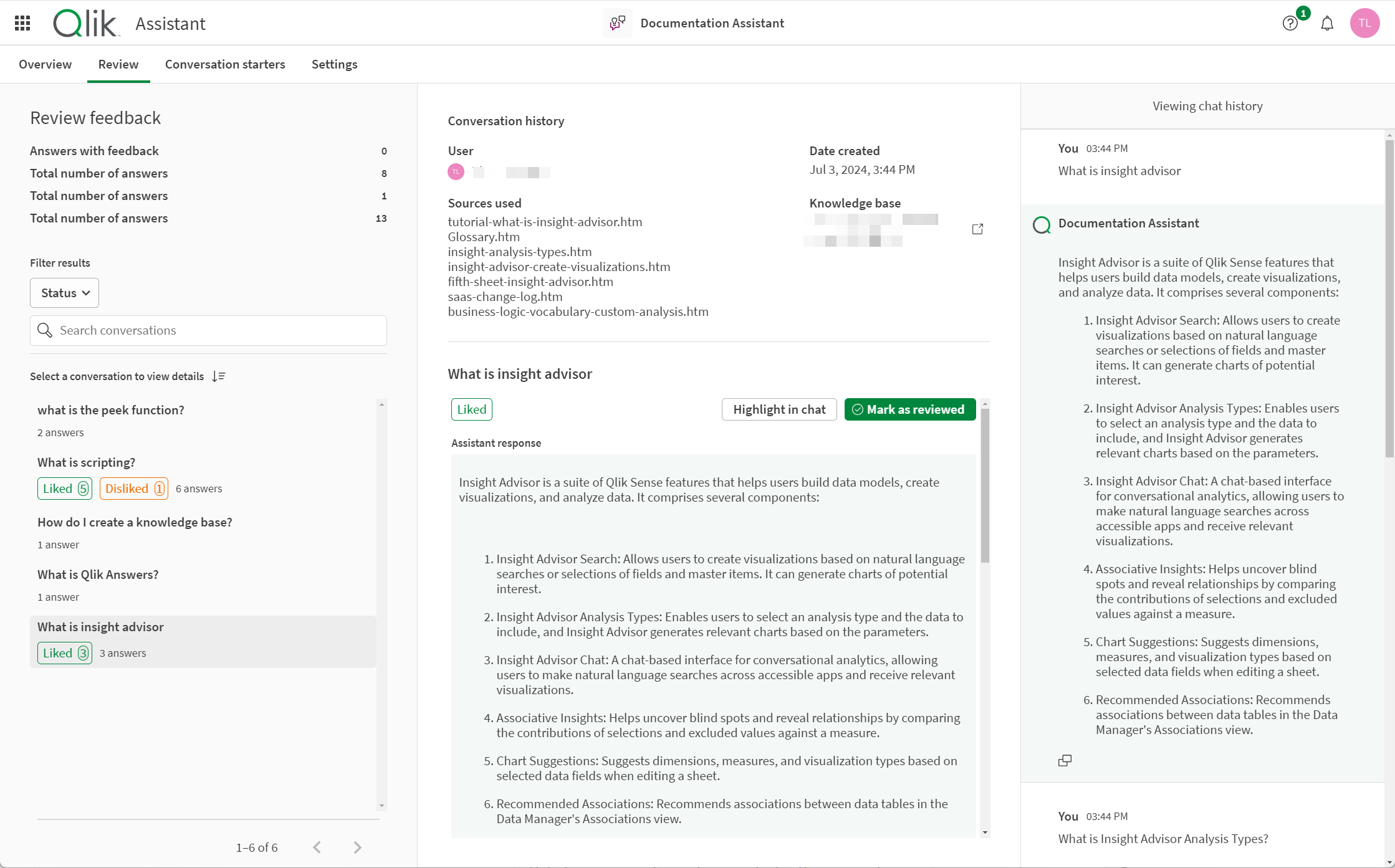1395x868 pixels.
Task: Navigate to next page with forward arrow
Action: pos(357,846)
